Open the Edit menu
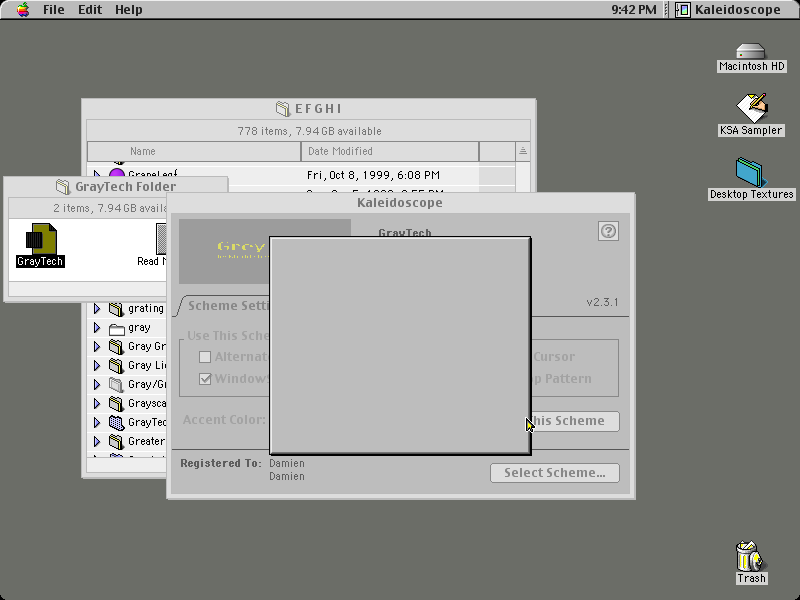Viewport: 800px width, 600px height. point(90,9)
